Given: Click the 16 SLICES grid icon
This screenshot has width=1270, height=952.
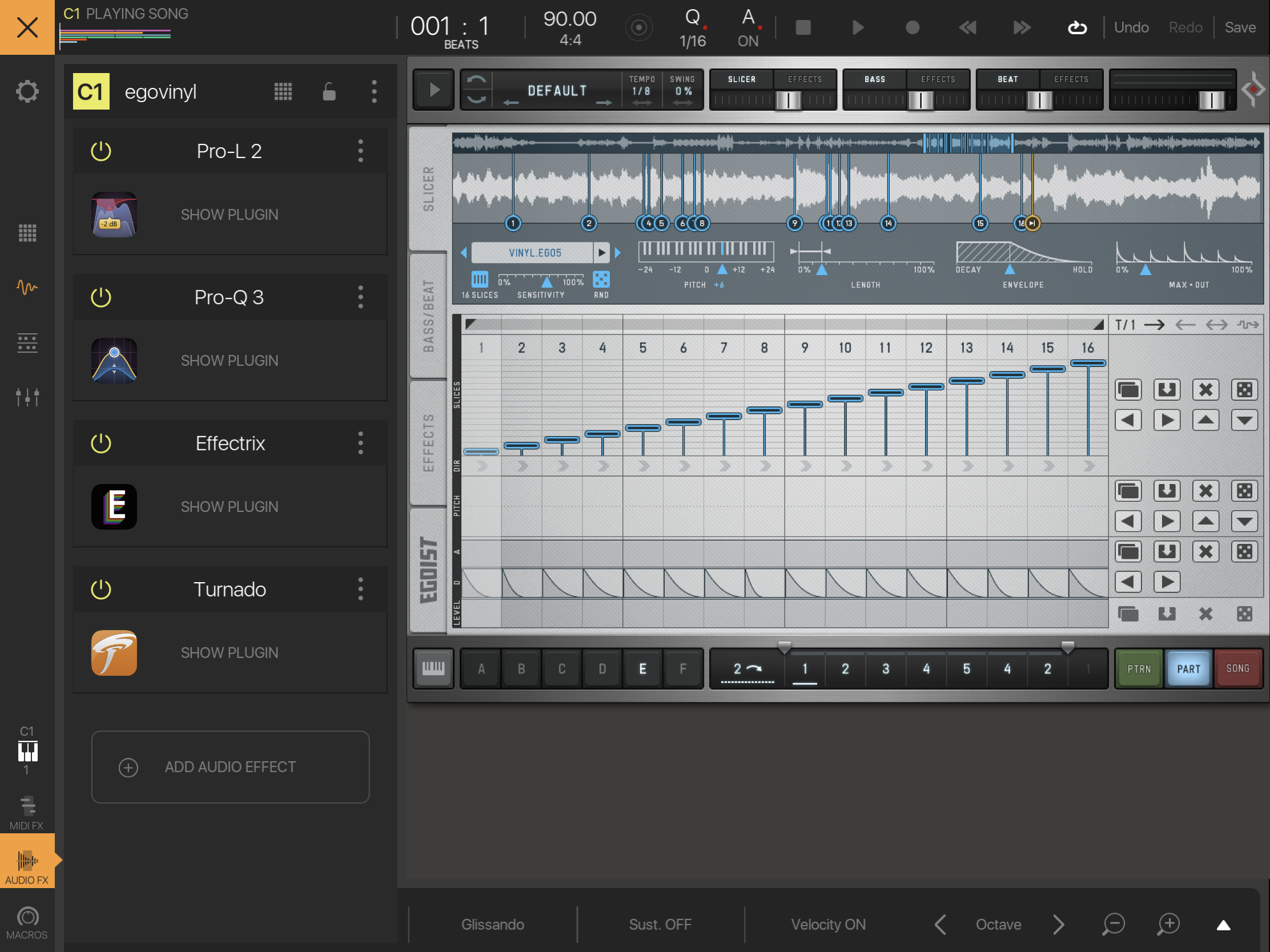Looking at the screenshot, I should [480, 280].
